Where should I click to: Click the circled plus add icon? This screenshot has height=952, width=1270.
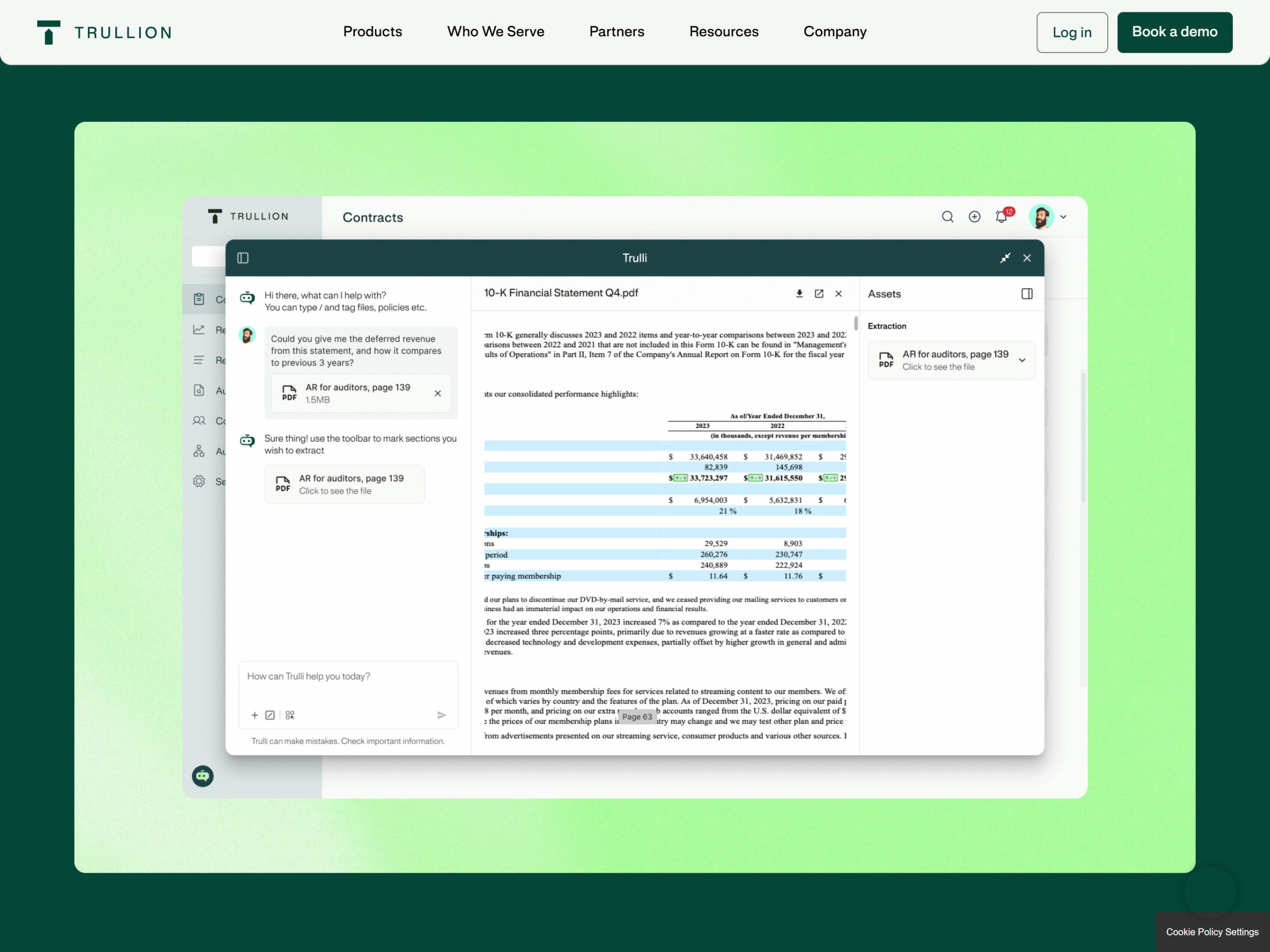click(974, 216)
